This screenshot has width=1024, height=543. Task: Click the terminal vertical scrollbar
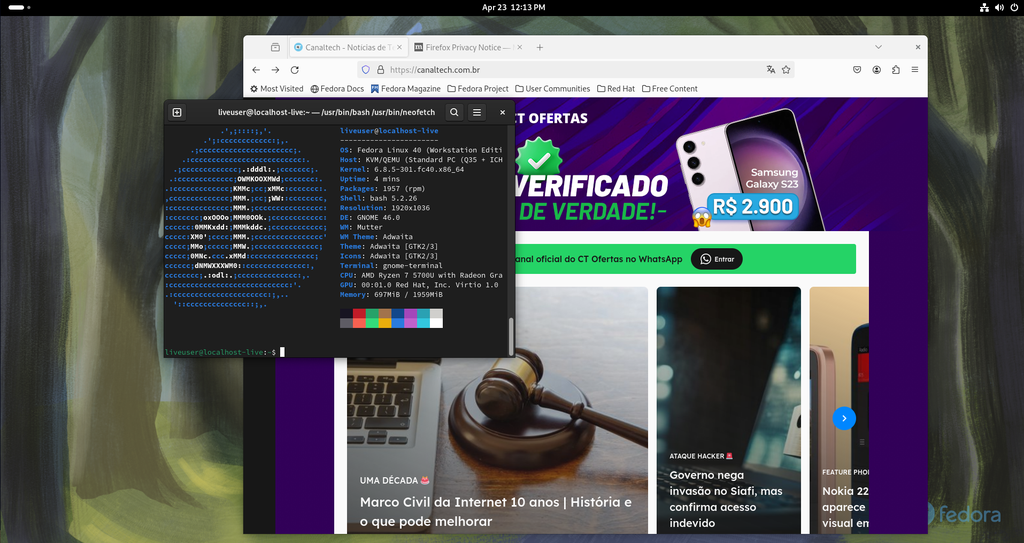click(511, 337)
